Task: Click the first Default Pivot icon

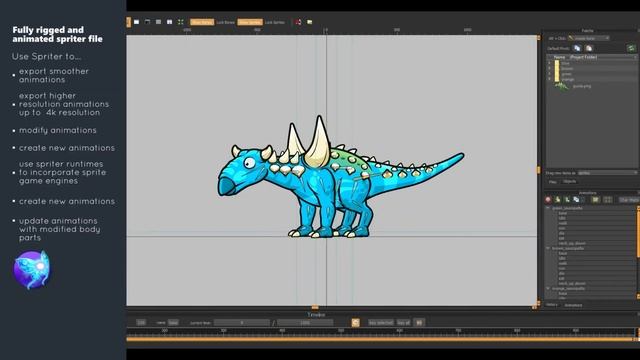Action: (x=577, y=48)
